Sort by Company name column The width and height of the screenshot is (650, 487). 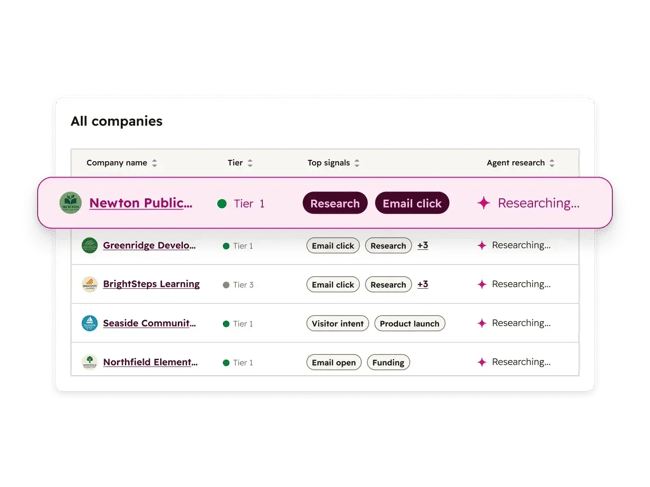click(154, 163)
